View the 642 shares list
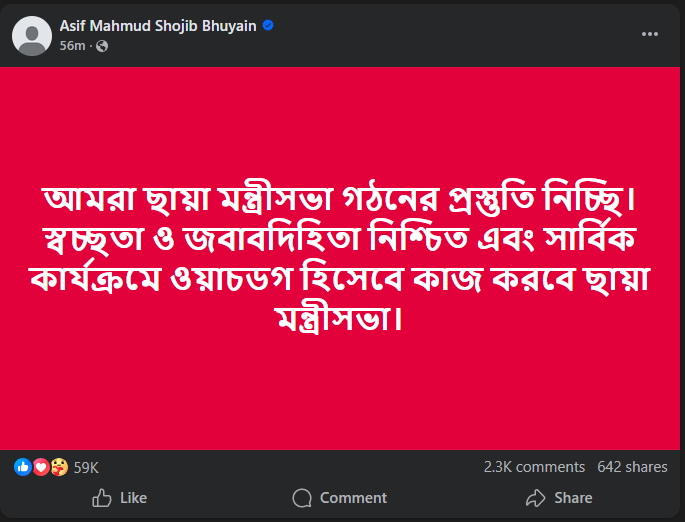685x522 pixels. click(632, 467)
